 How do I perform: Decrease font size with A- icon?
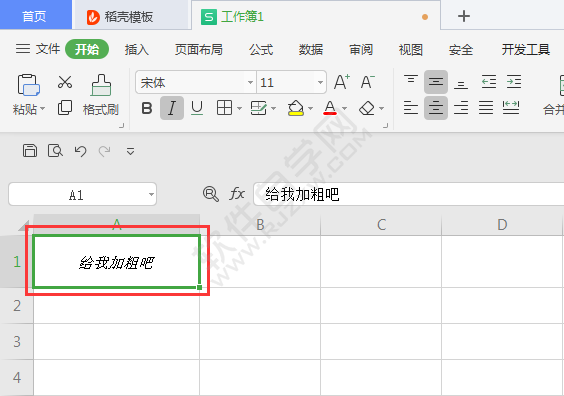pos(368,82)
